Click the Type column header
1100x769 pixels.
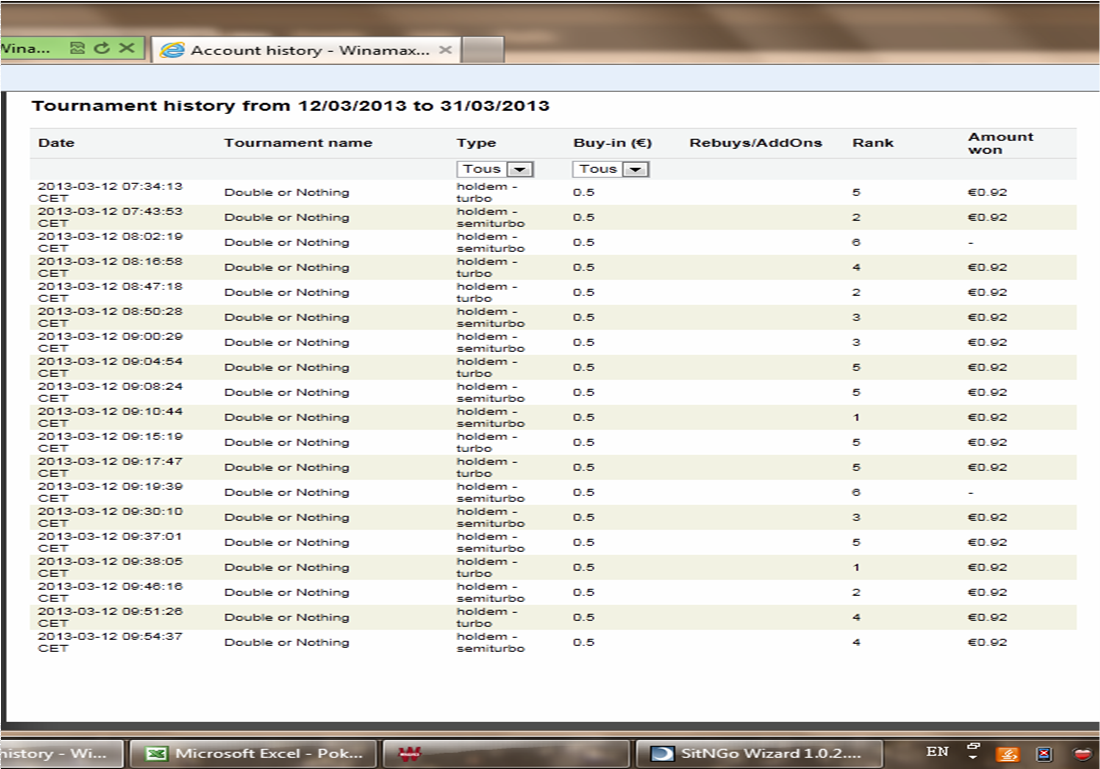(x=476, y=143)
